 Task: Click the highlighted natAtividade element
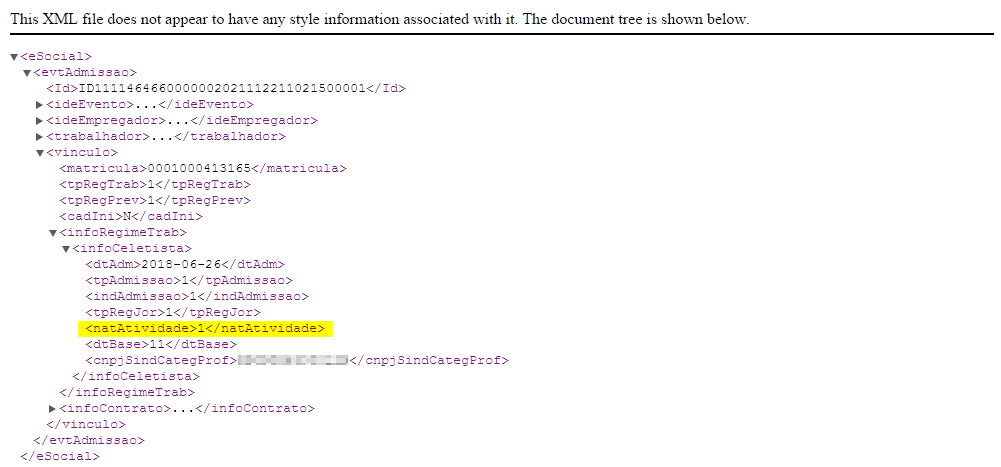click(205, 328)
